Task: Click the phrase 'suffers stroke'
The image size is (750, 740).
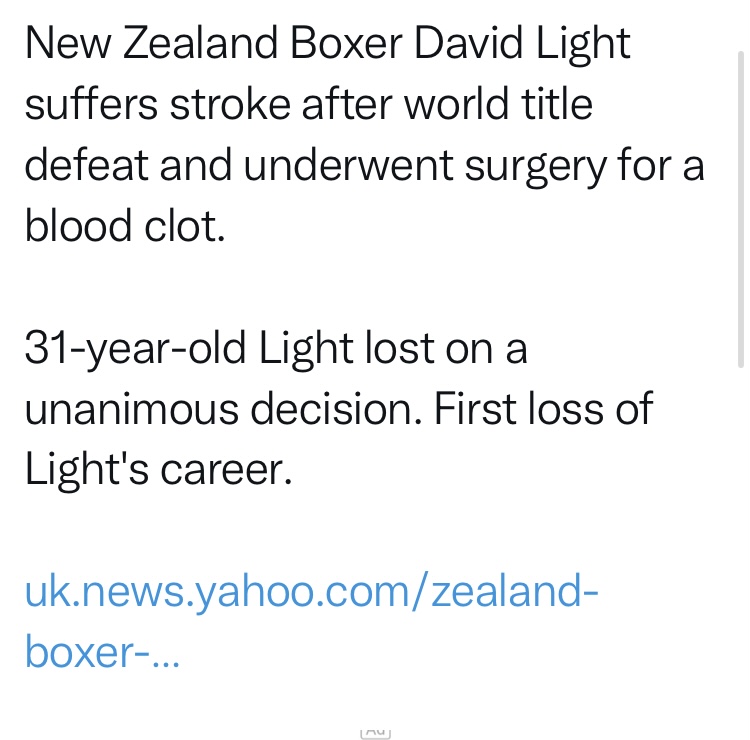Action: [152, 106]
